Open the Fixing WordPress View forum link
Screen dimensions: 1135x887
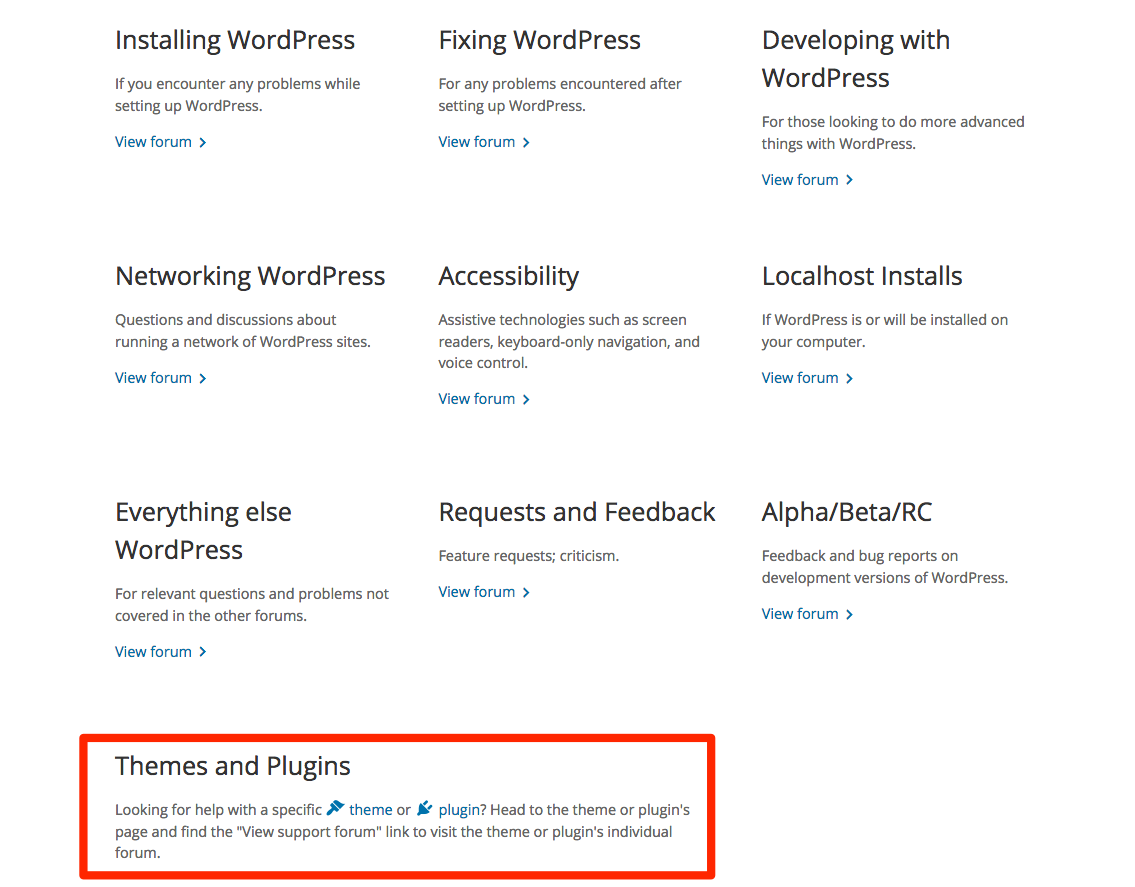484,142
